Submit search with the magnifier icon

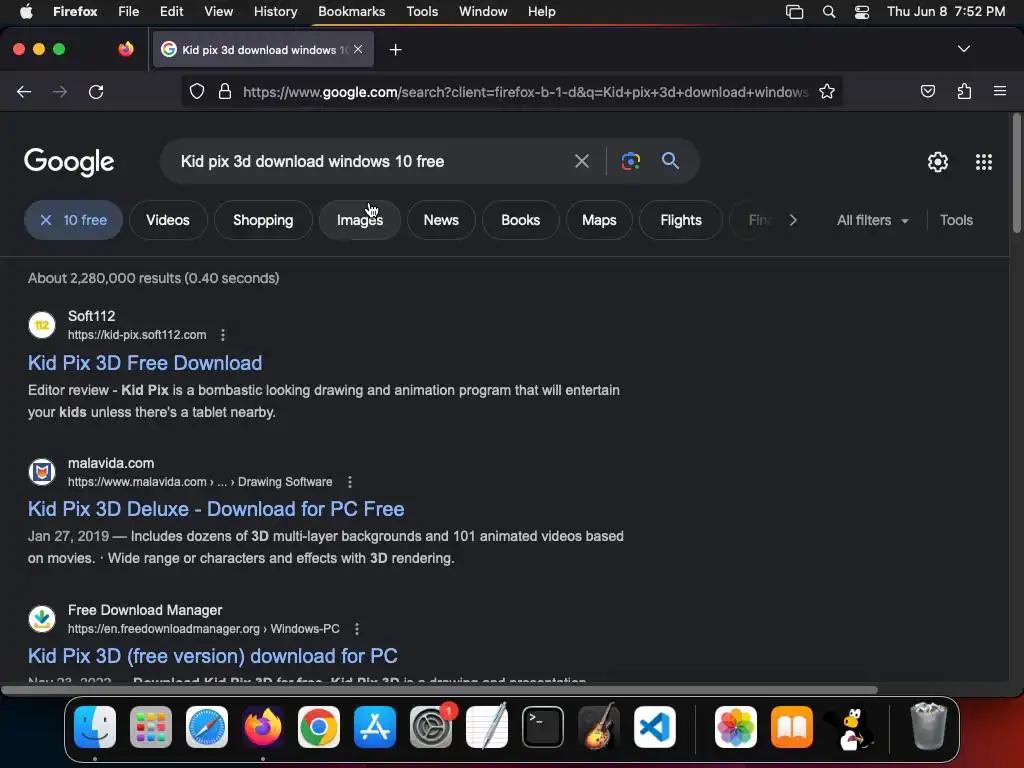pyautogui.click(x=670, y=161)
